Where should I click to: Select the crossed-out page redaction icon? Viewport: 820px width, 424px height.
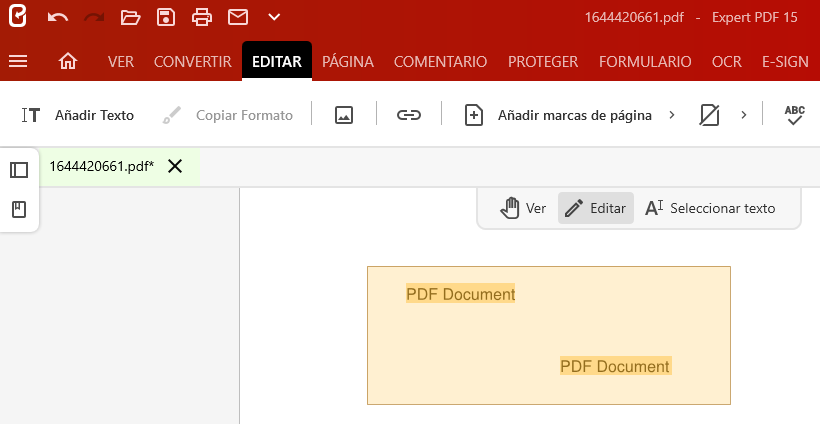pos(709,115)
